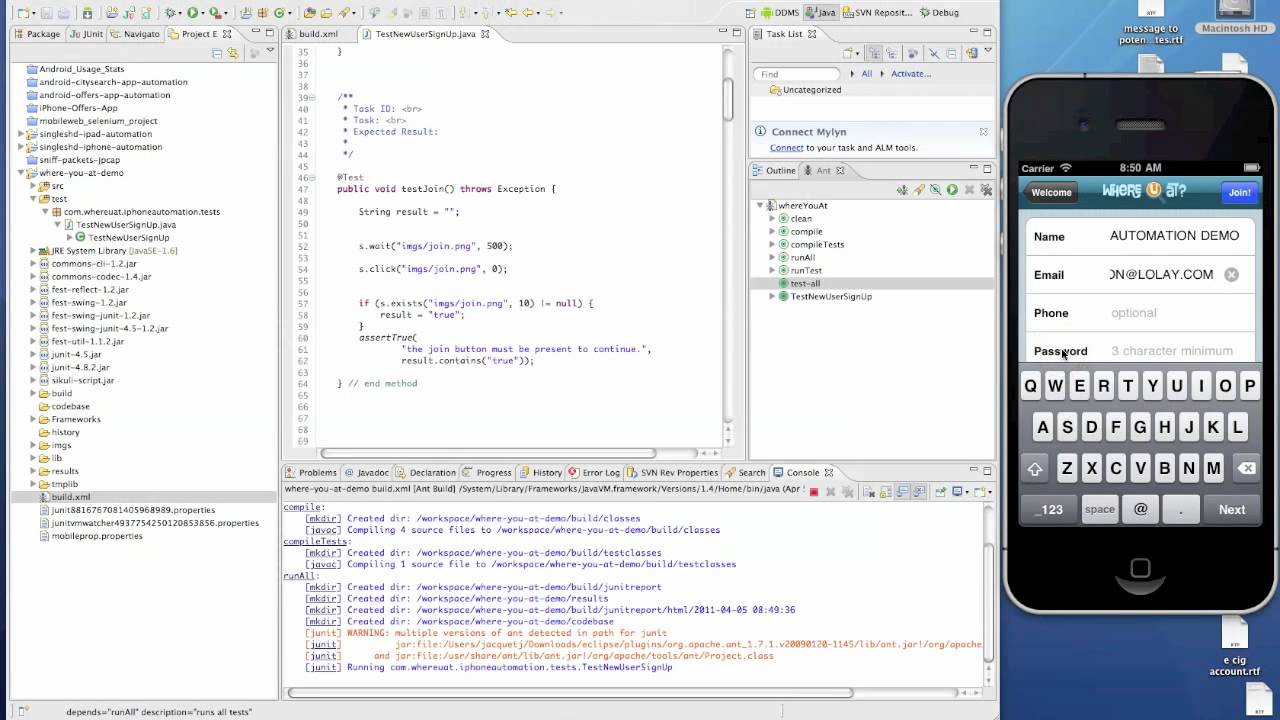Click Add Buildfiles with Search icon in Ant view
The height and width of the screenshot is (720, 1280).
(x=919, y=189)
